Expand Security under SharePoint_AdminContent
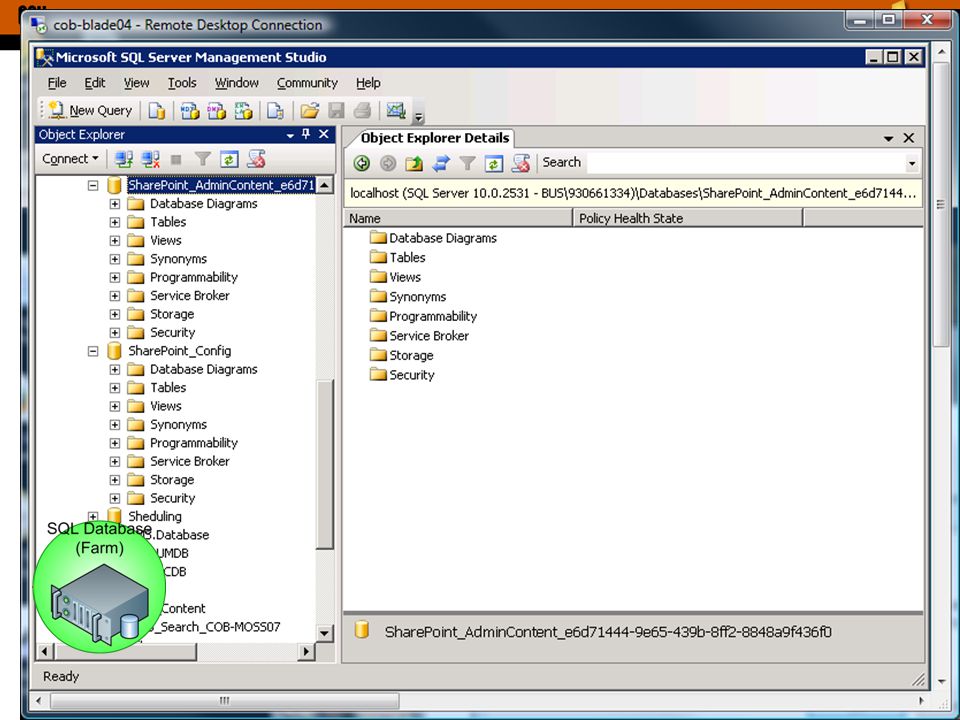 tap(114, 332)
